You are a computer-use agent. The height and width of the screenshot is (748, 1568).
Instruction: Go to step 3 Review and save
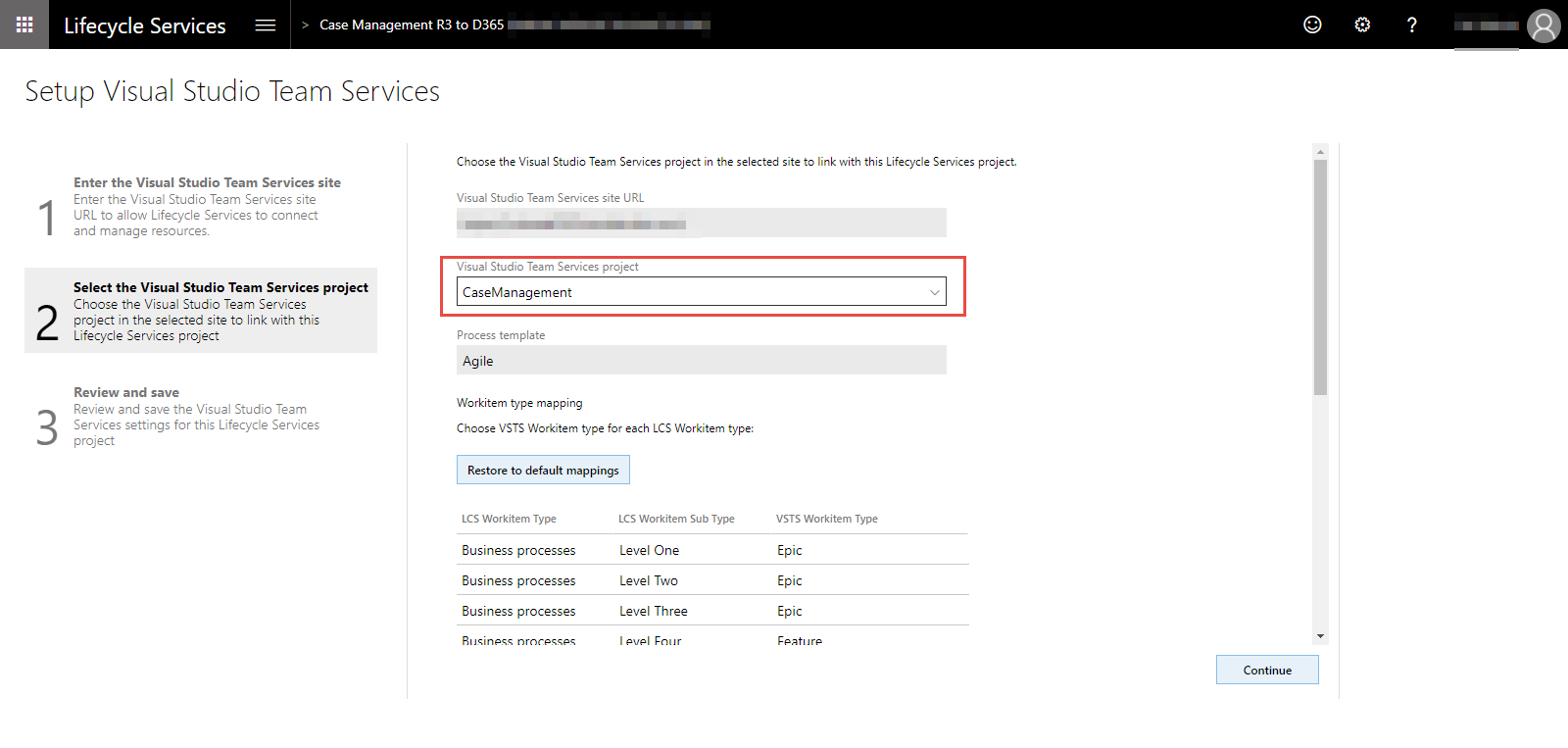coord(201,416)
